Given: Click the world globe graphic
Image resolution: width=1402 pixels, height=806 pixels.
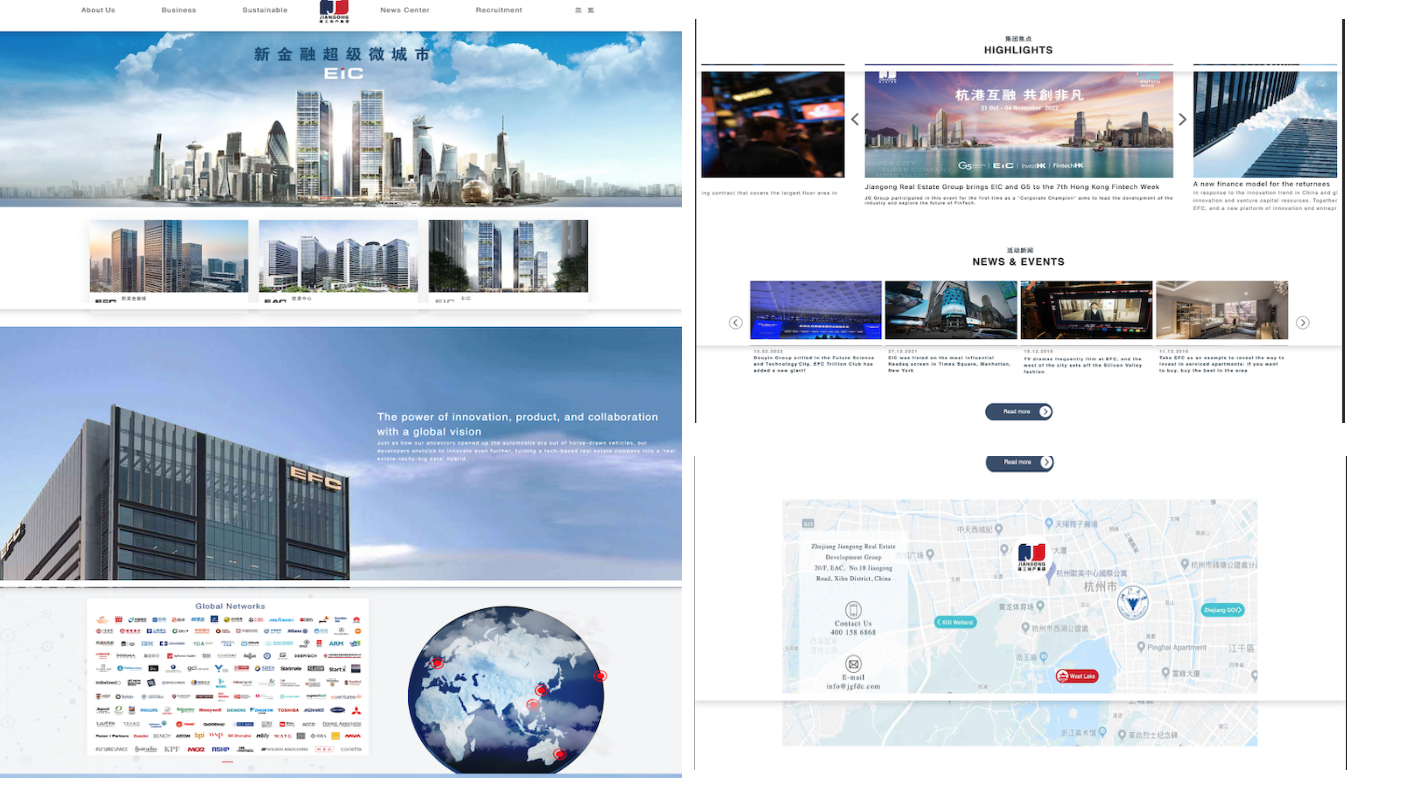Looking at the screenshot, I should tap(505, 690).
